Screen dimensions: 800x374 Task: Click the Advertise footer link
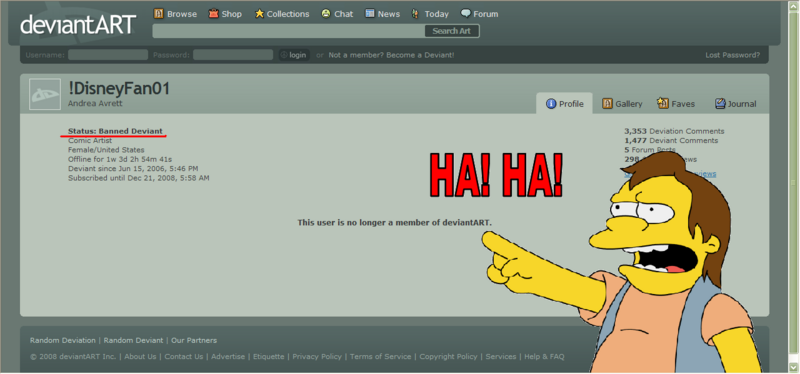coord(228,357)
